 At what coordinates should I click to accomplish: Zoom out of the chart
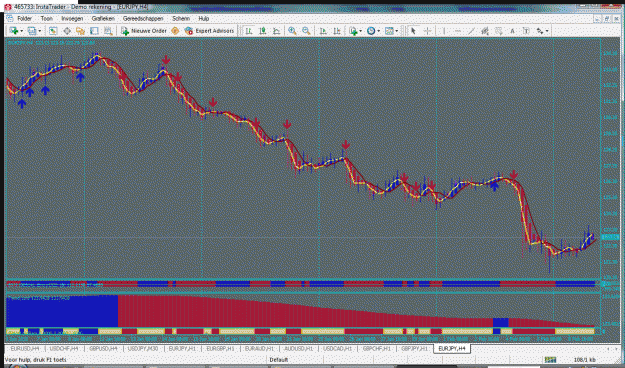coord(306,31)
